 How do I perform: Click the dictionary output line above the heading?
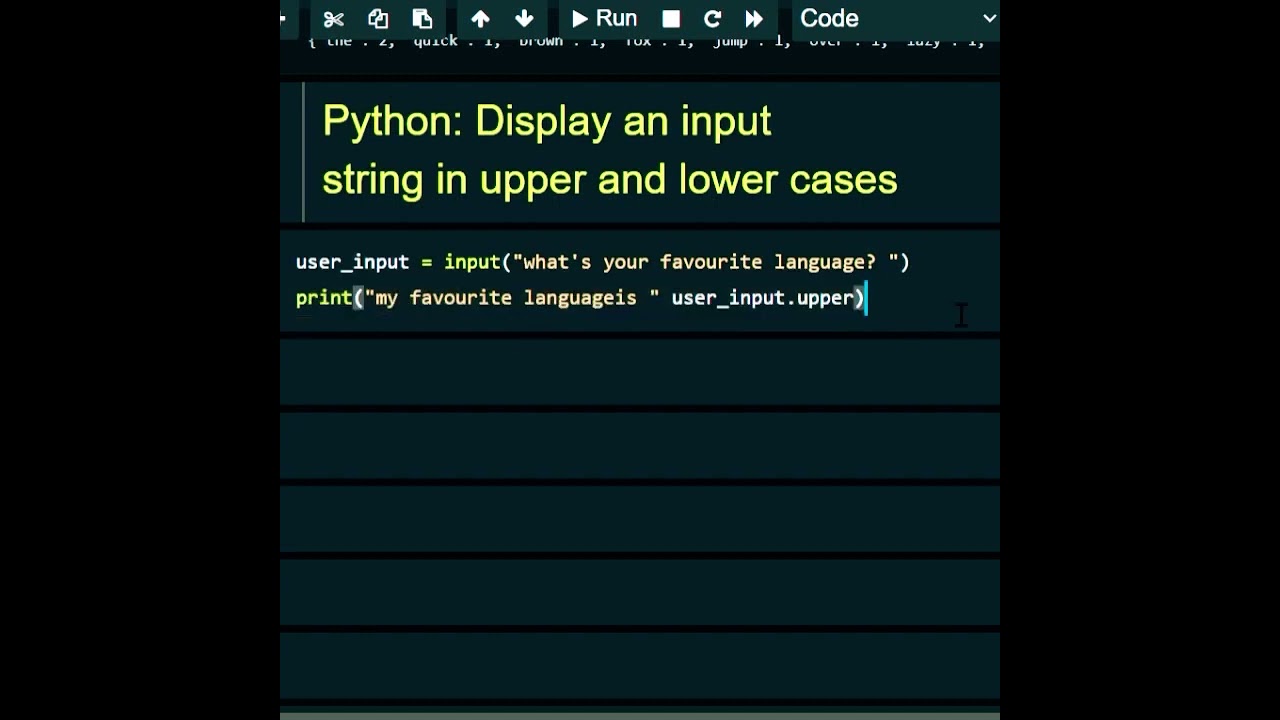(645, 43)
